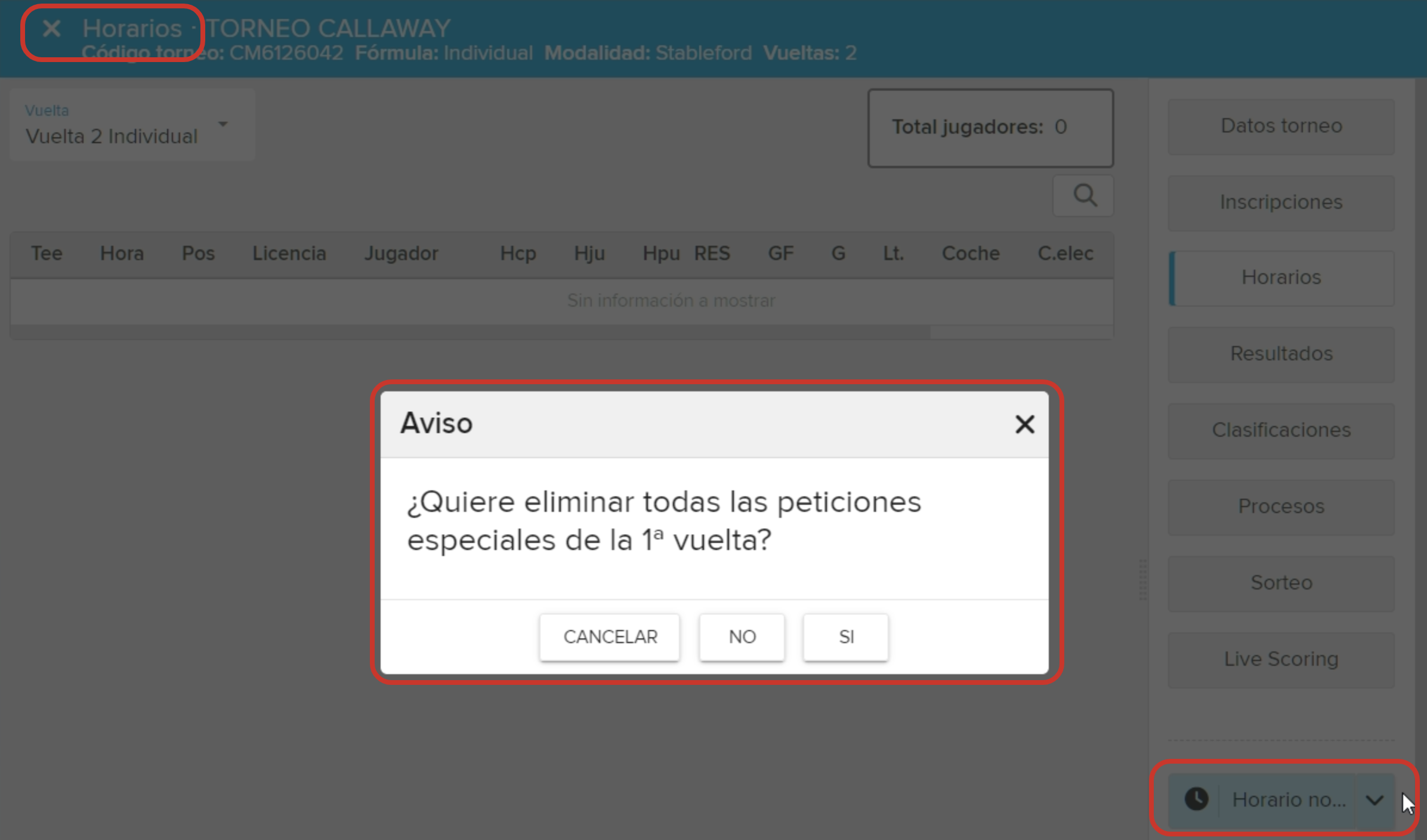This screenshot has height=840, width=1427.
Task: Choose NO in the Aviso dialog
Action: [742, 637]
